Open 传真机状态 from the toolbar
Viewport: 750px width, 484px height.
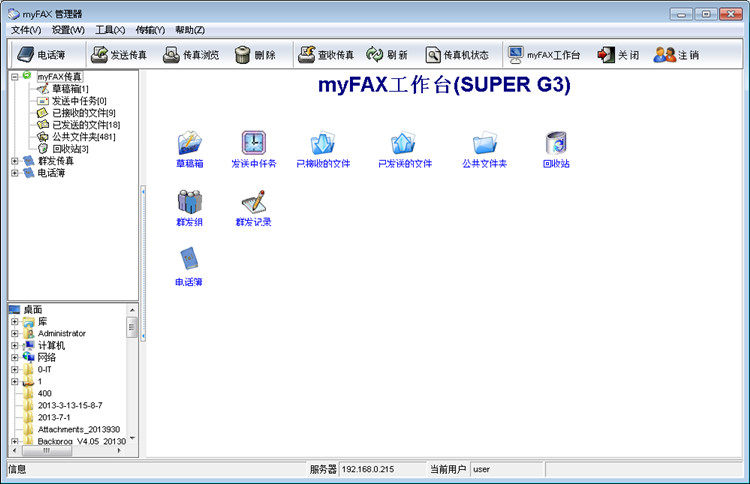point(457,55)
